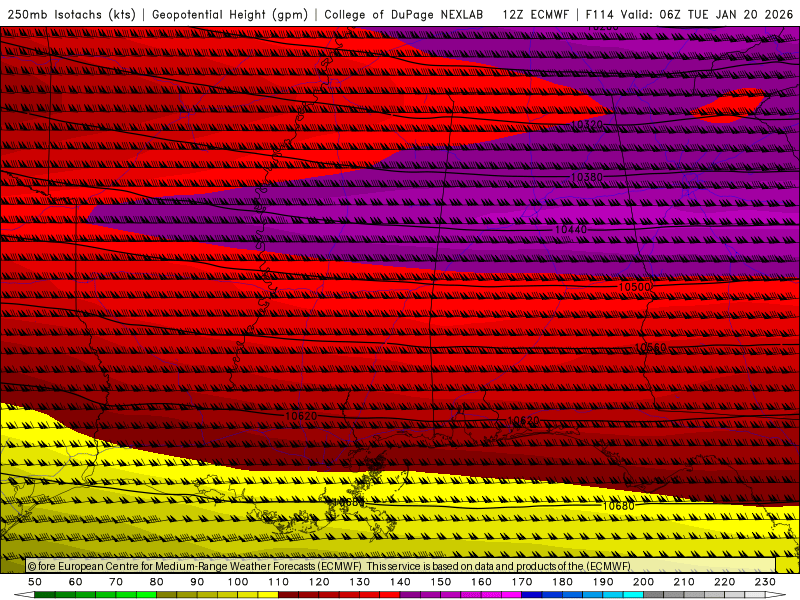Click the '12Z ECMWF' model run label
The height and width of the screenshot is (600, 800).
535,15
